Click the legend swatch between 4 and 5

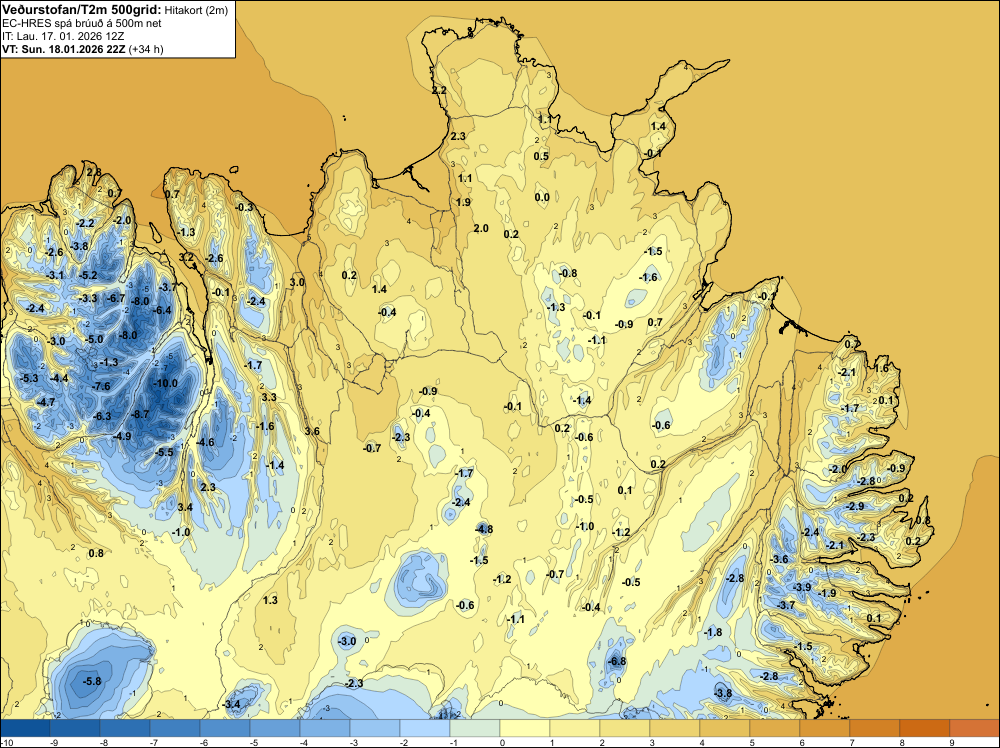pyautogui.click(x=724, y=728)
